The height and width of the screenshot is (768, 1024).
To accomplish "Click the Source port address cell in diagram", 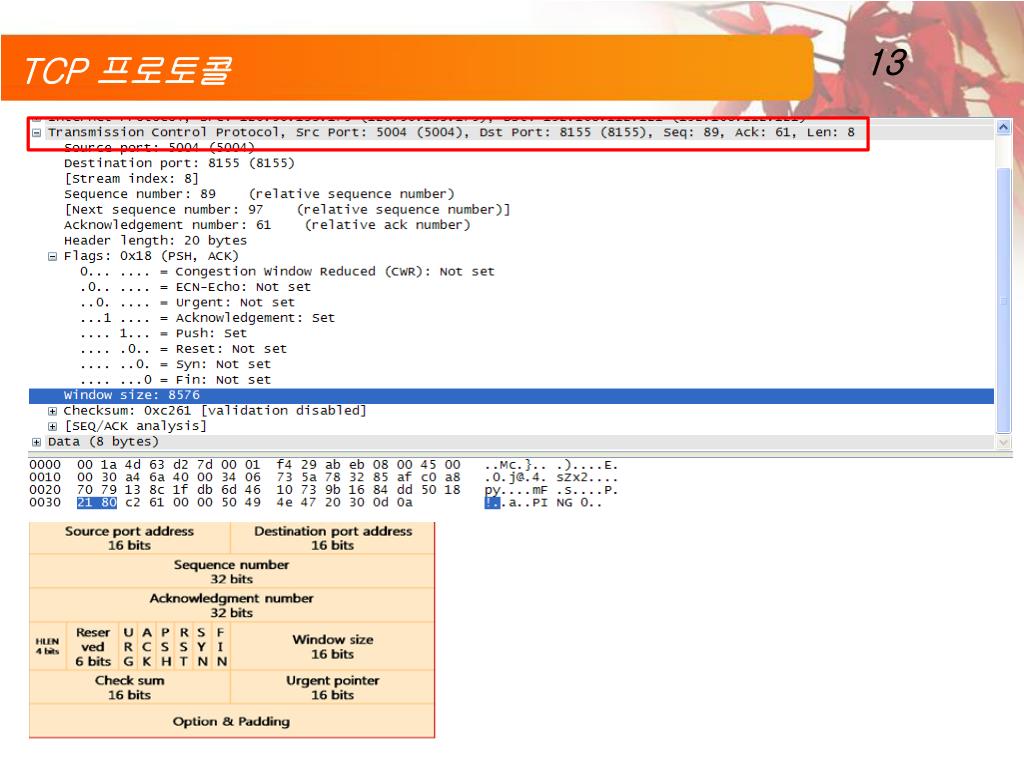I will click(x=129, y=538).
